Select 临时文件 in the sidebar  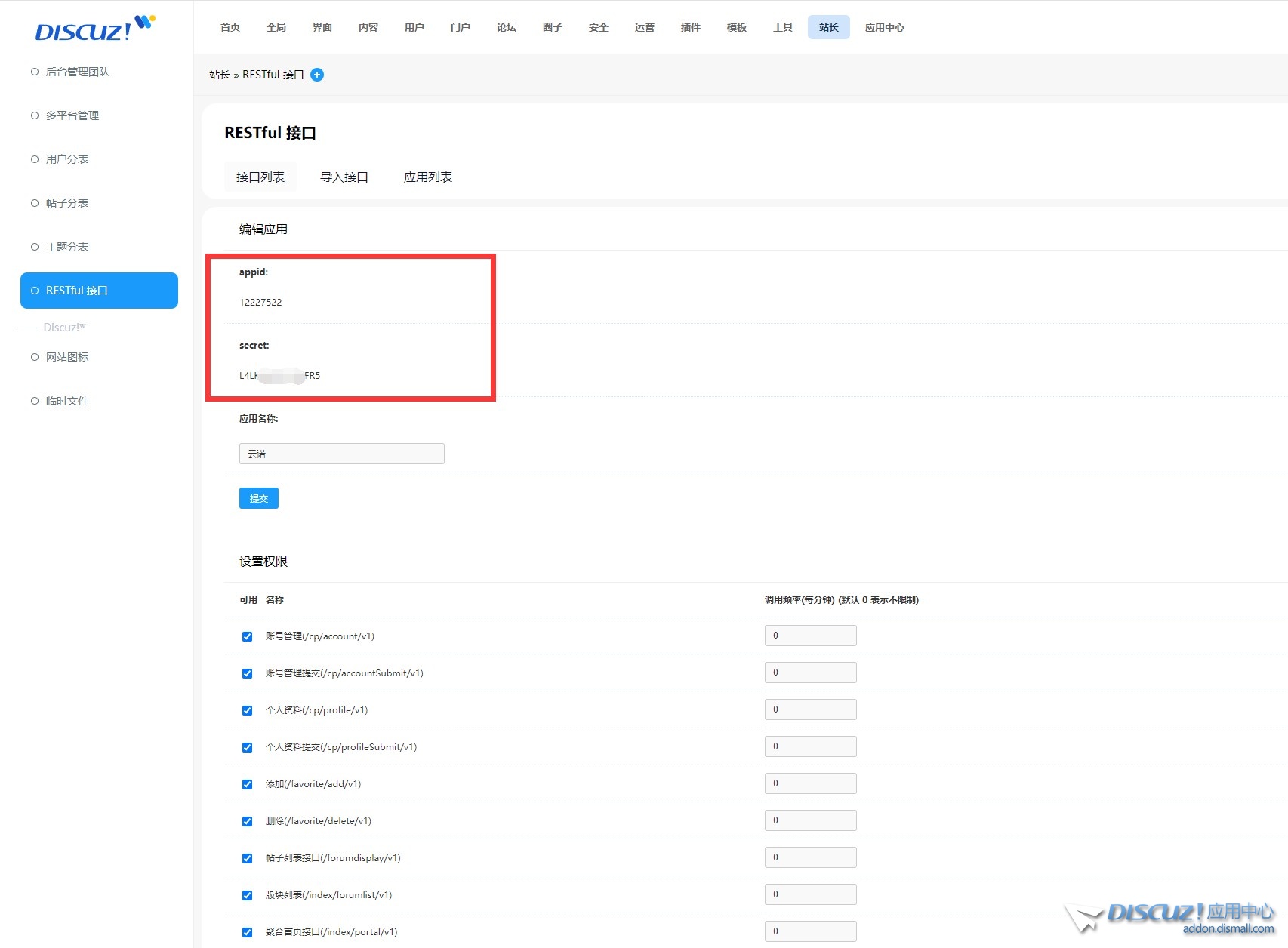click(x=67, y=401)
